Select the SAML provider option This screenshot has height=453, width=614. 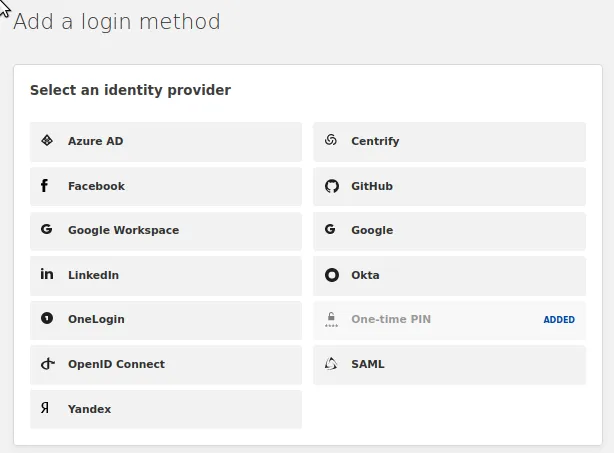pyautogui.click(x=450, y=365)
